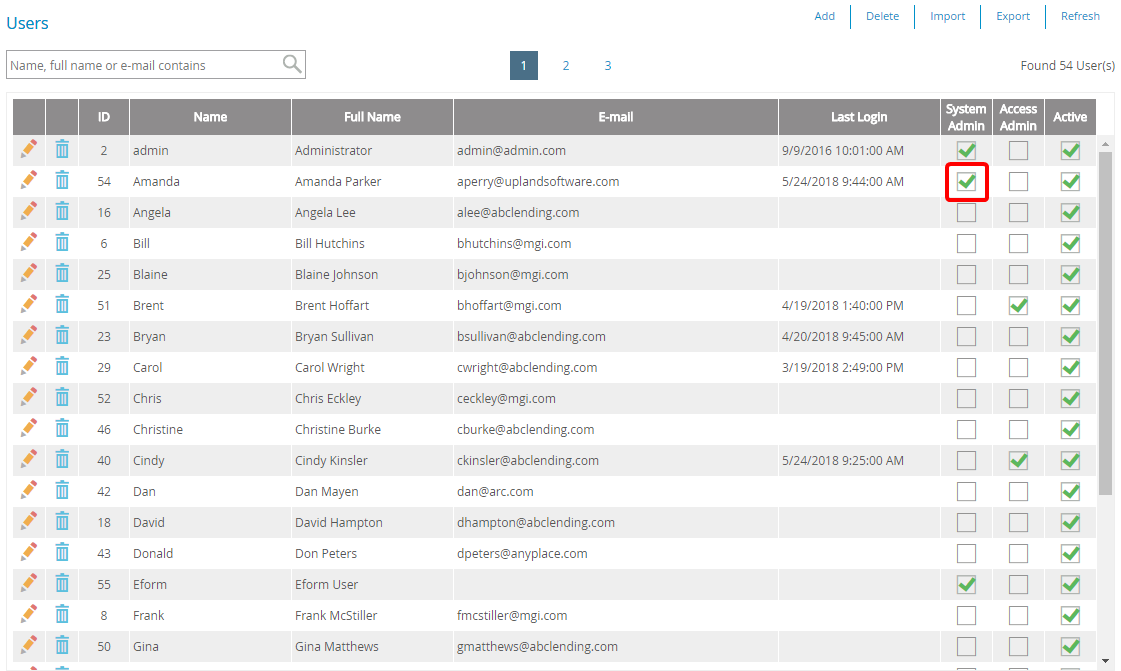This screenshot has width=1121, height=671.
Task: Sort by the Name column header
Action: click(210, 116)
